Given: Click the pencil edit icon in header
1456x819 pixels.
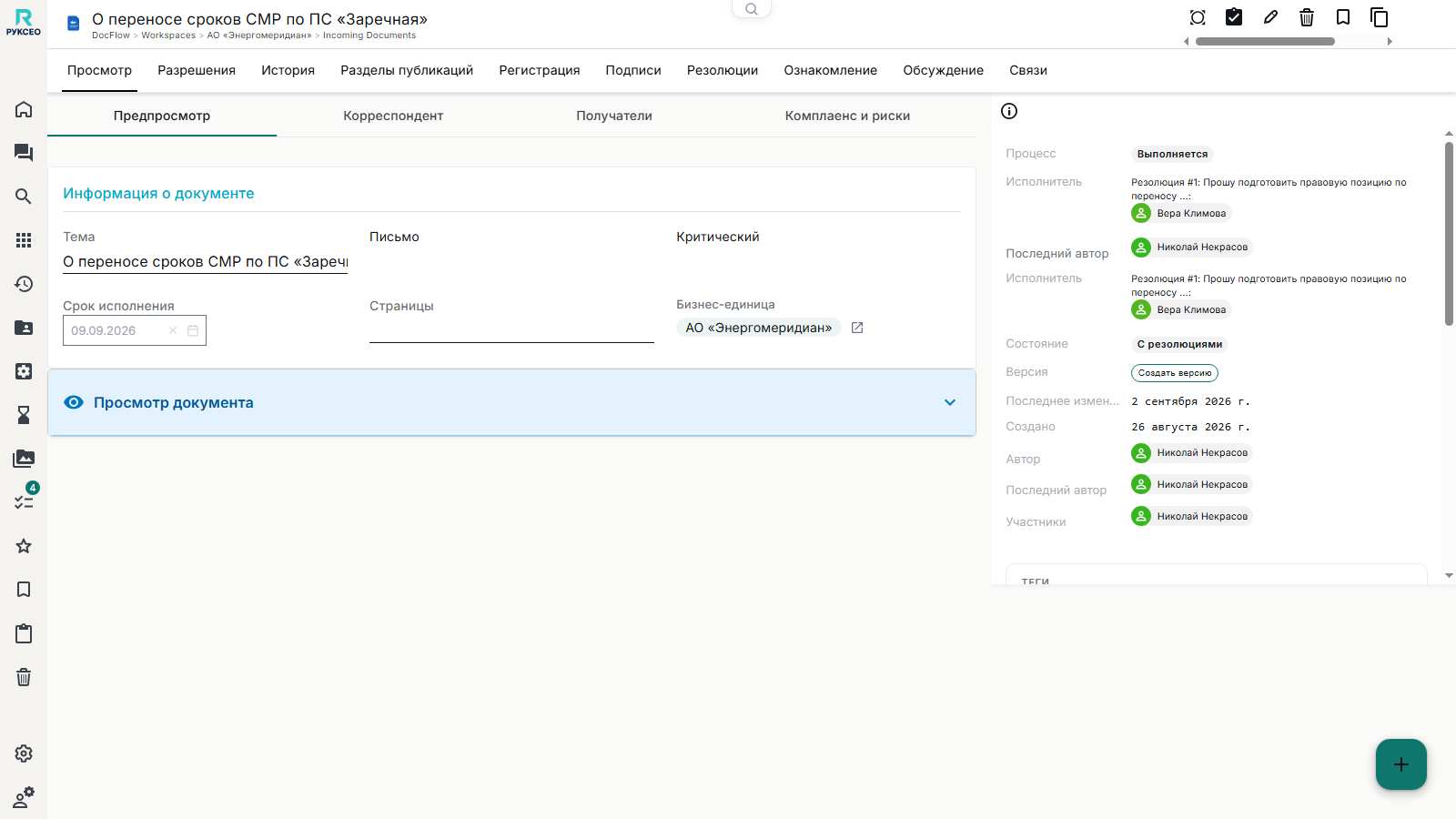Looking at the screenshot, I should 1270,17.
